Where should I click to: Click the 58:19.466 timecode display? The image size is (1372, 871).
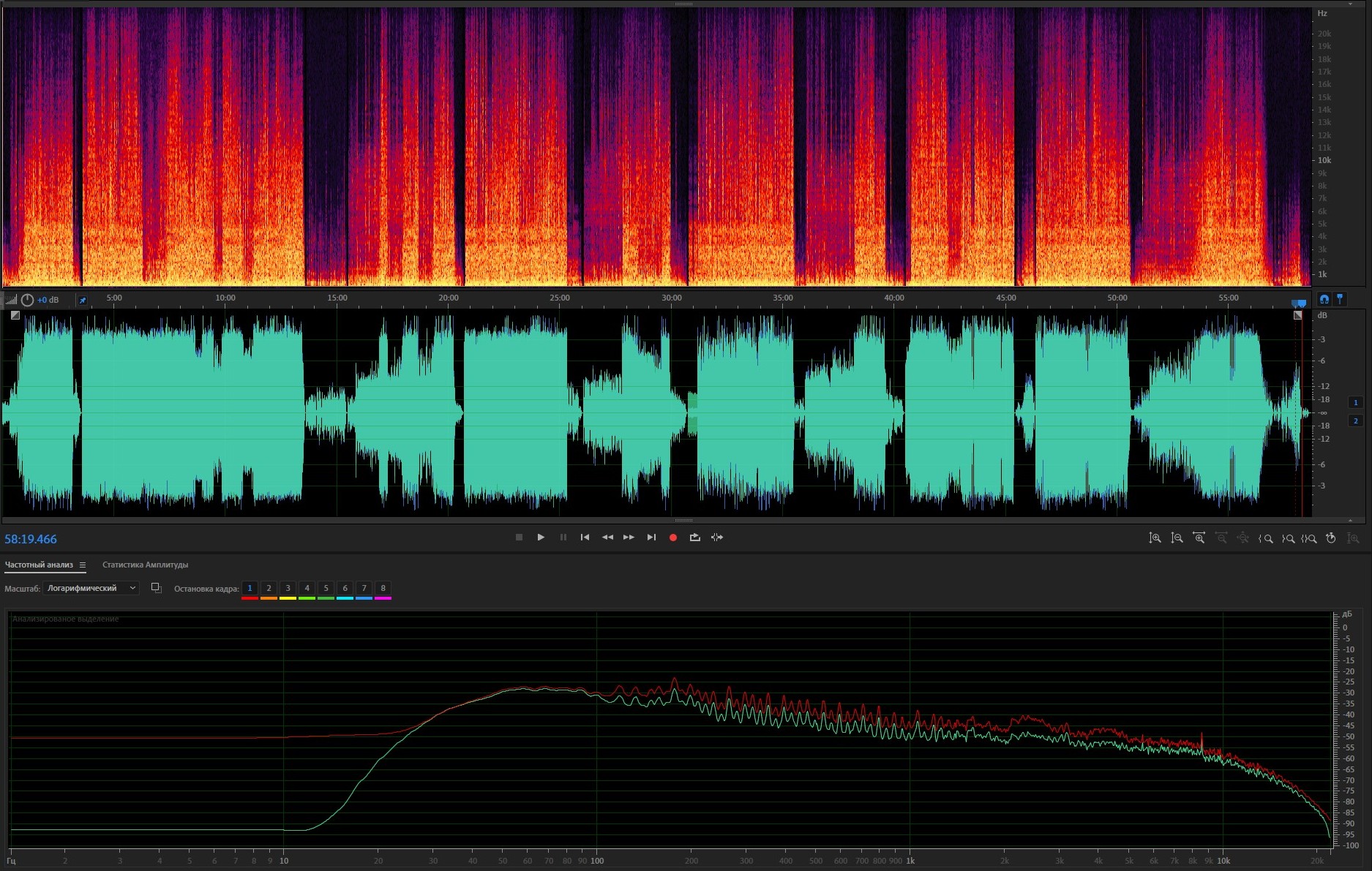pyautogui.click(x=31, y=539)
